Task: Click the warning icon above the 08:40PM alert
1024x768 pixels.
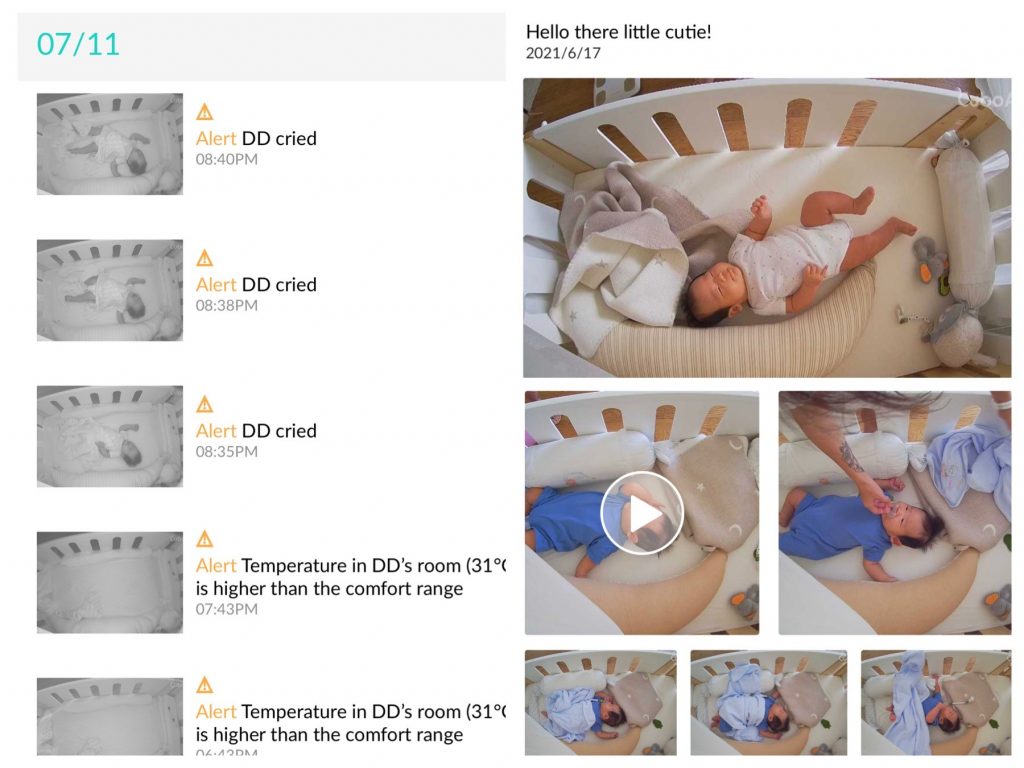Action: click(205, 112)
